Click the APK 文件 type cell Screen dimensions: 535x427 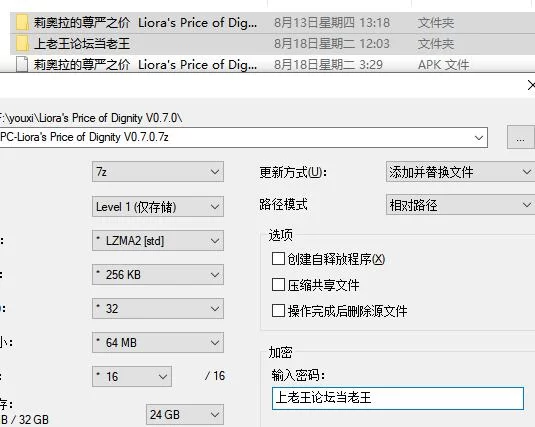(444, 65)
